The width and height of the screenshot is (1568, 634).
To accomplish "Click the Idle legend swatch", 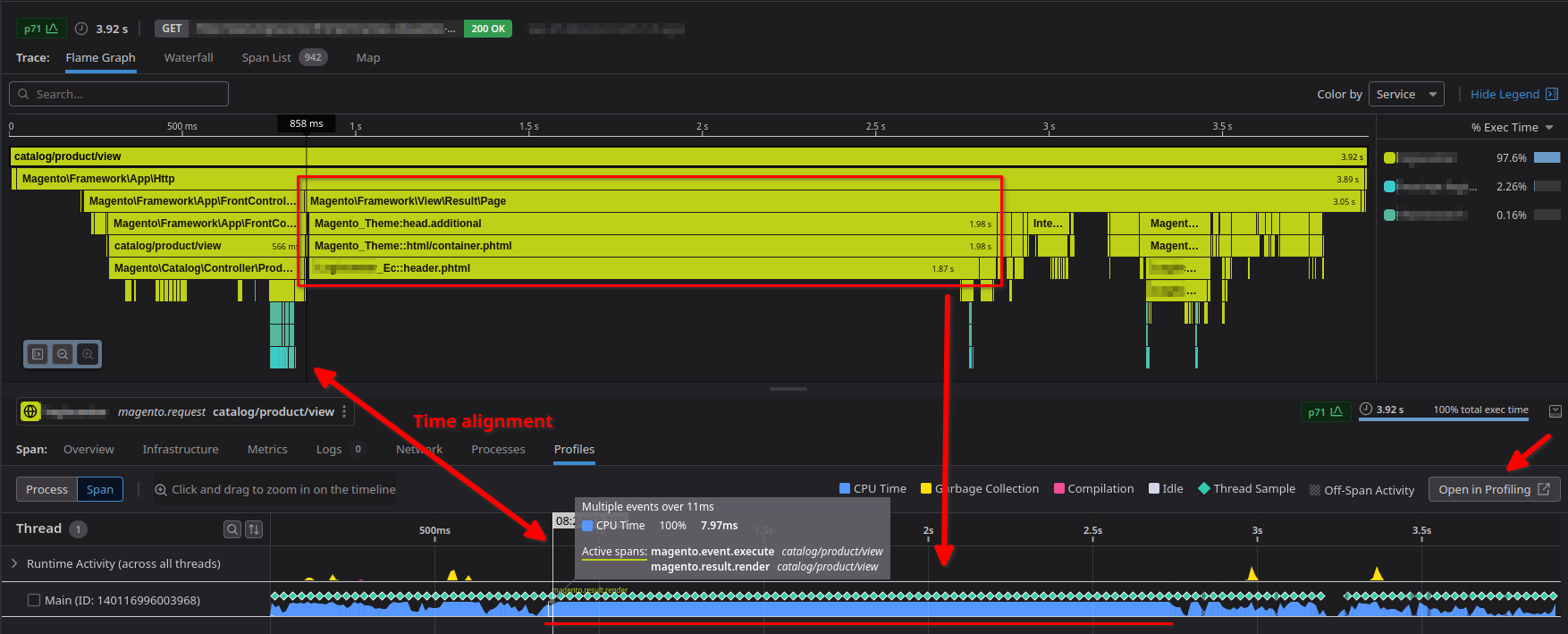I will point(1154,488).
